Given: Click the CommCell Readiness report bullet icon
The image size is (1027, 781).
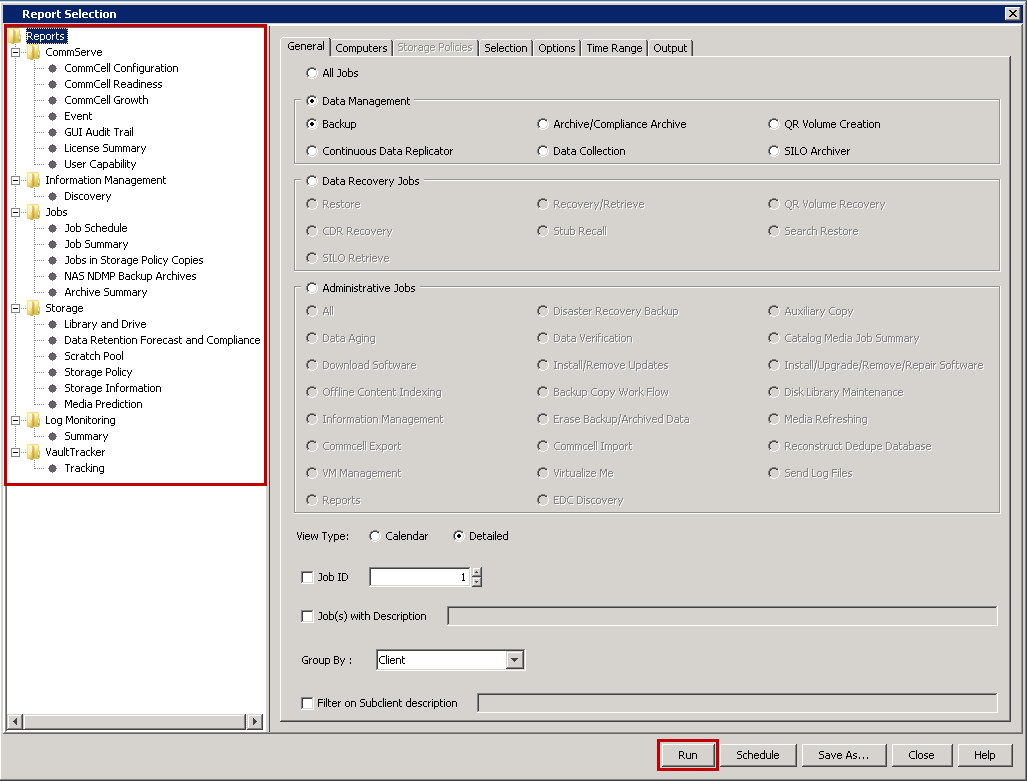Looking at the screenshot, I should [x=52, y=84].
